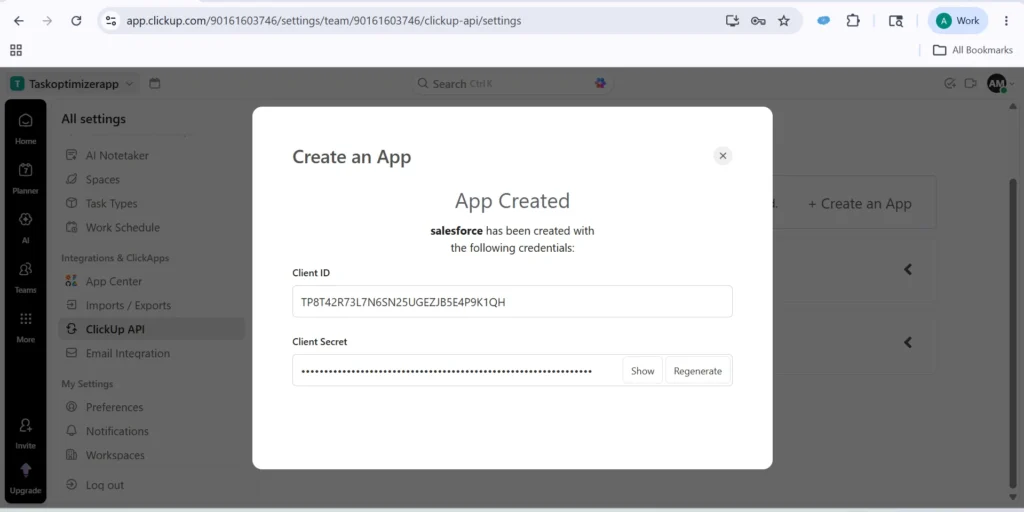The image size is (1024, 512).
Task: Open the Work browser profile
Action: [x=957, y=21]
